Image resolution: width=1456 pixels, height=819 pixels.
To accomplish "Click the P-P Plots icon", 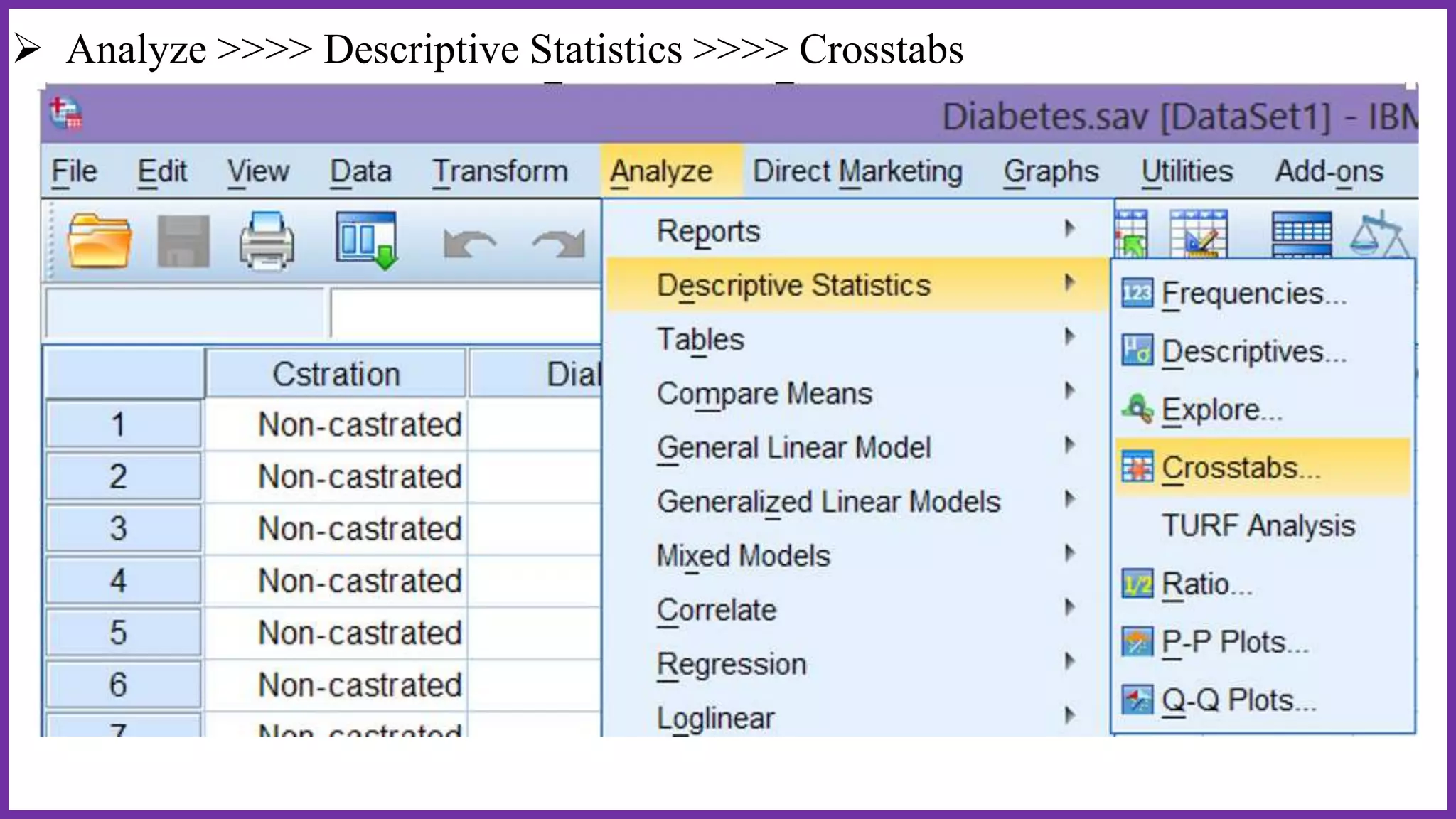I will [1137, 641].
